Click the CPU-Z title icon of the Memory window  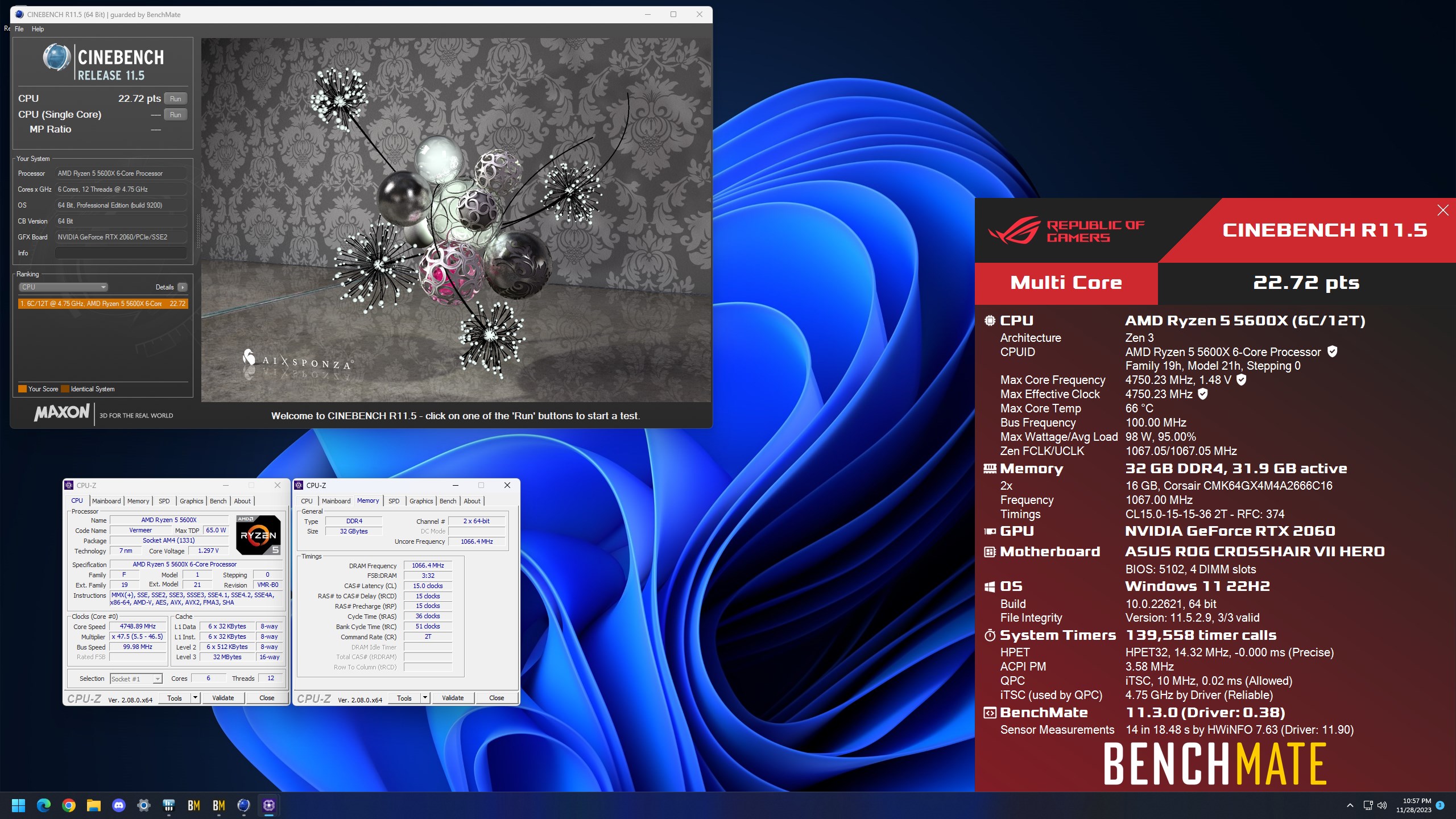tap(299, 485)
